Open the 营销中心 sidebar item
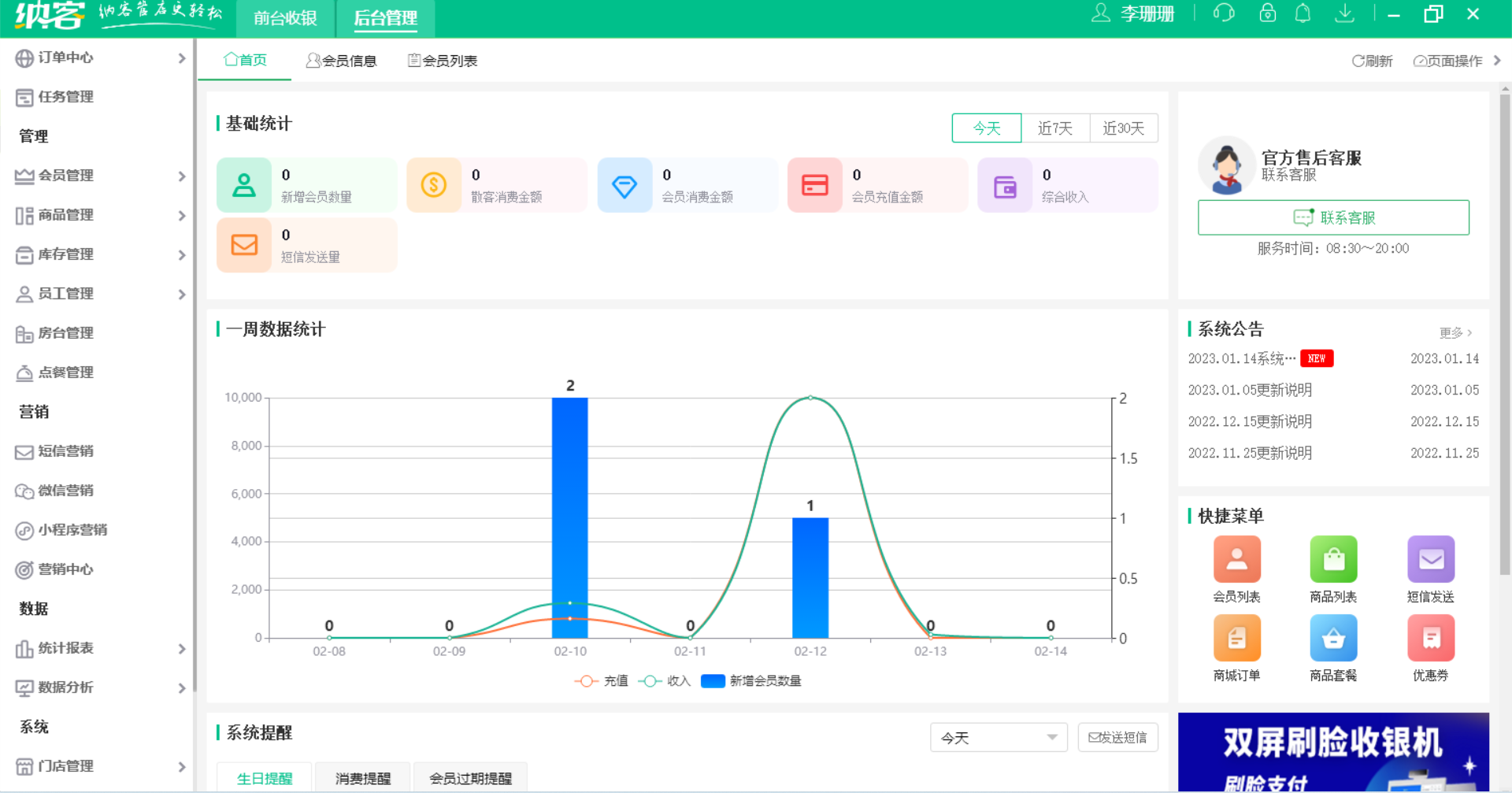The width and height of the screenshot is (1512, 793). point(66,569)
